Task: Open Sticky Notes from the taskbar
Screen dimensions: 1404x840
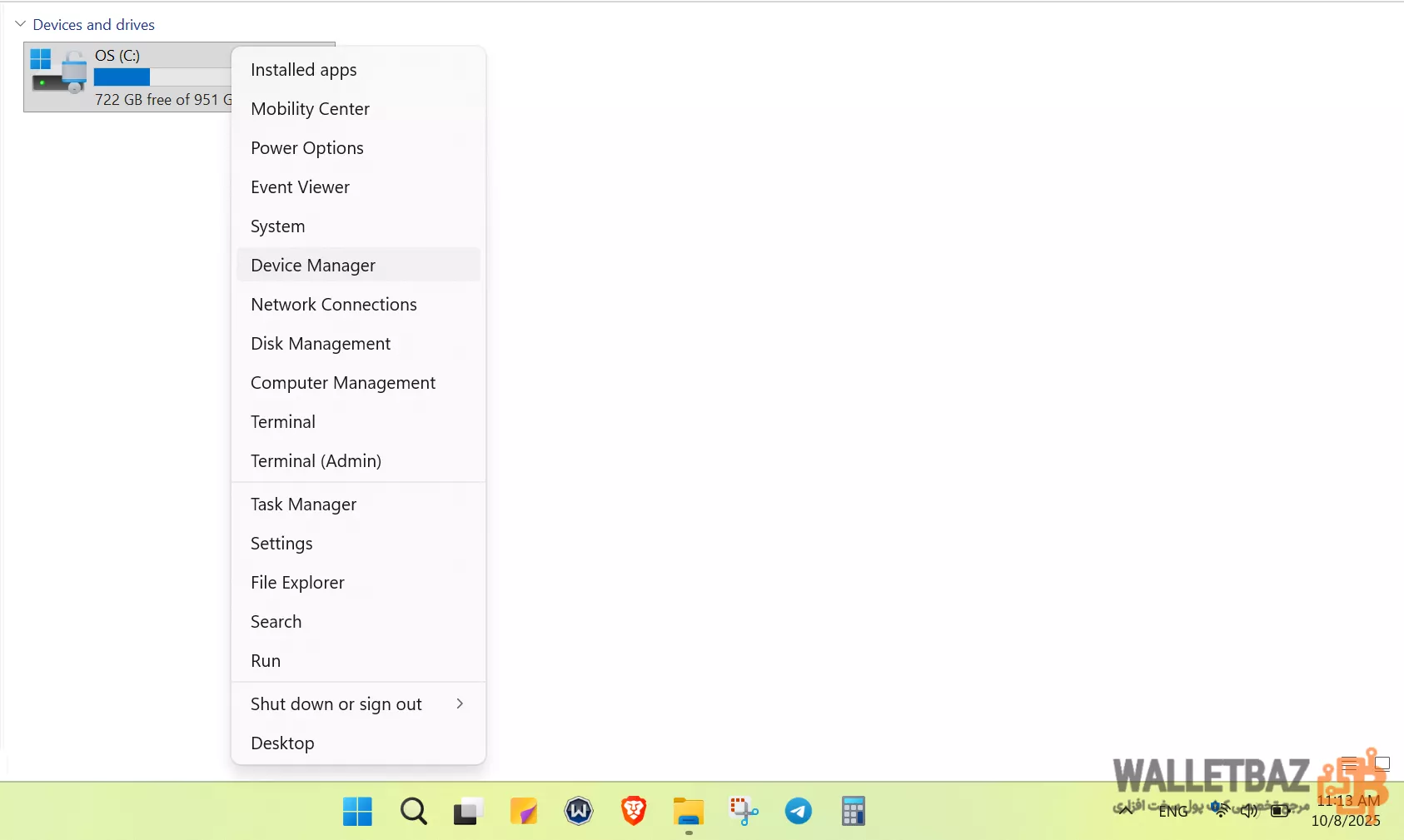Action: 523,811
